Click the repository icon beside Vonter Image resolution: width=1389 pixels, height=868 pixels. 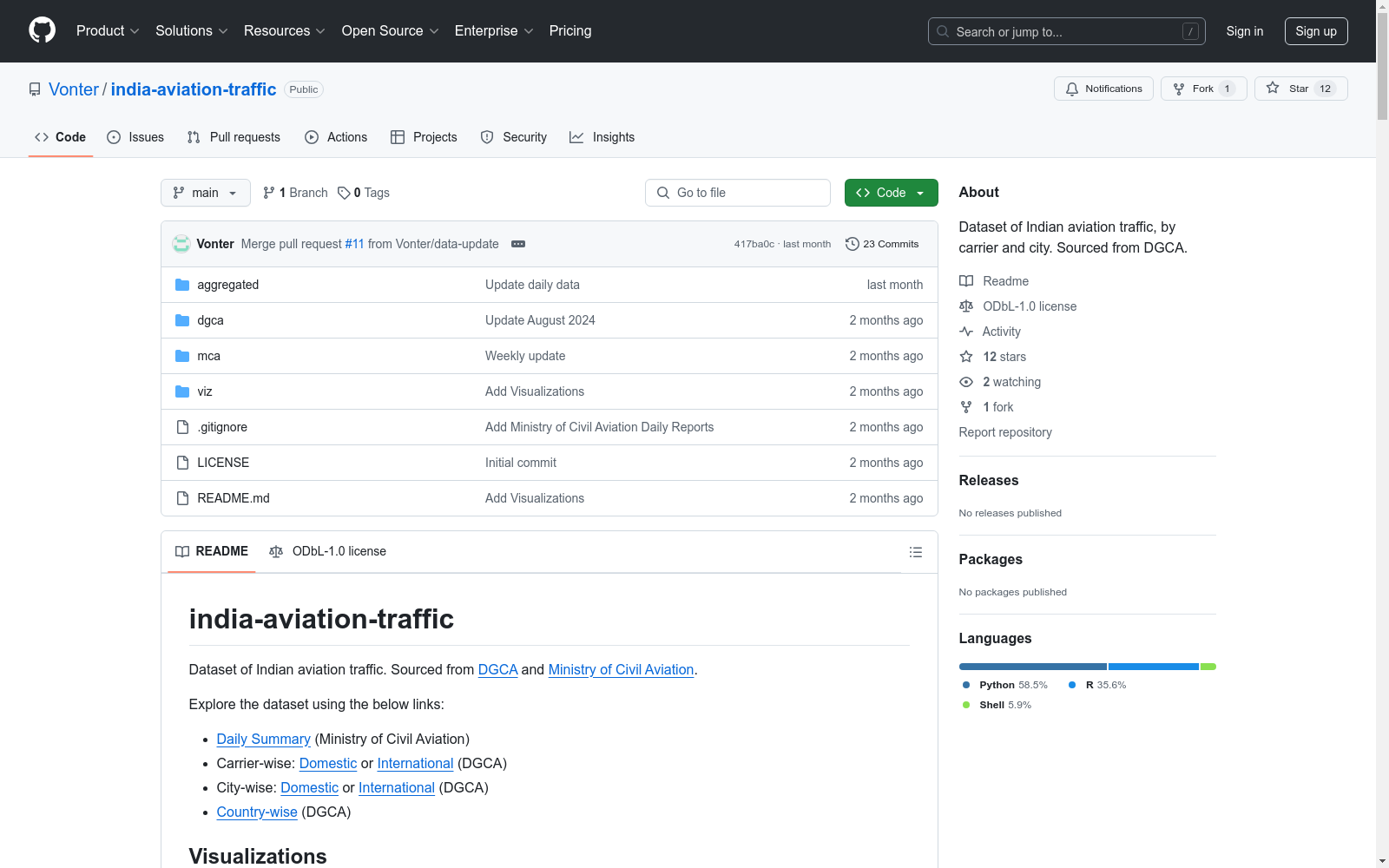[x=35, y=89]
